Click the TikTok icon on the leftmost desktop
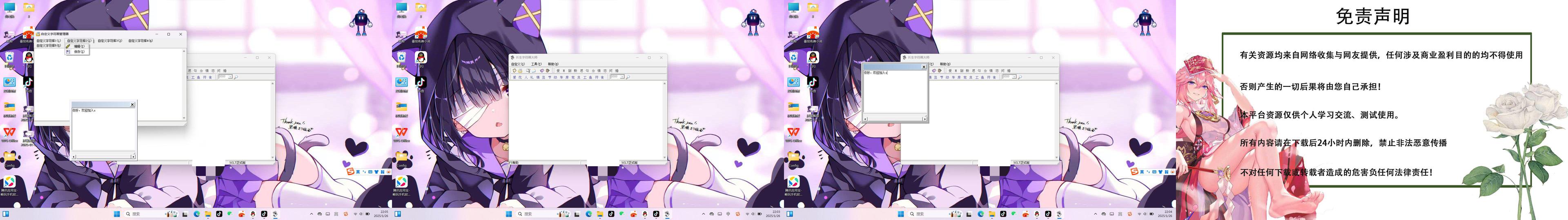The width and height of the screenshot is (1568, 220). point(28,81)
